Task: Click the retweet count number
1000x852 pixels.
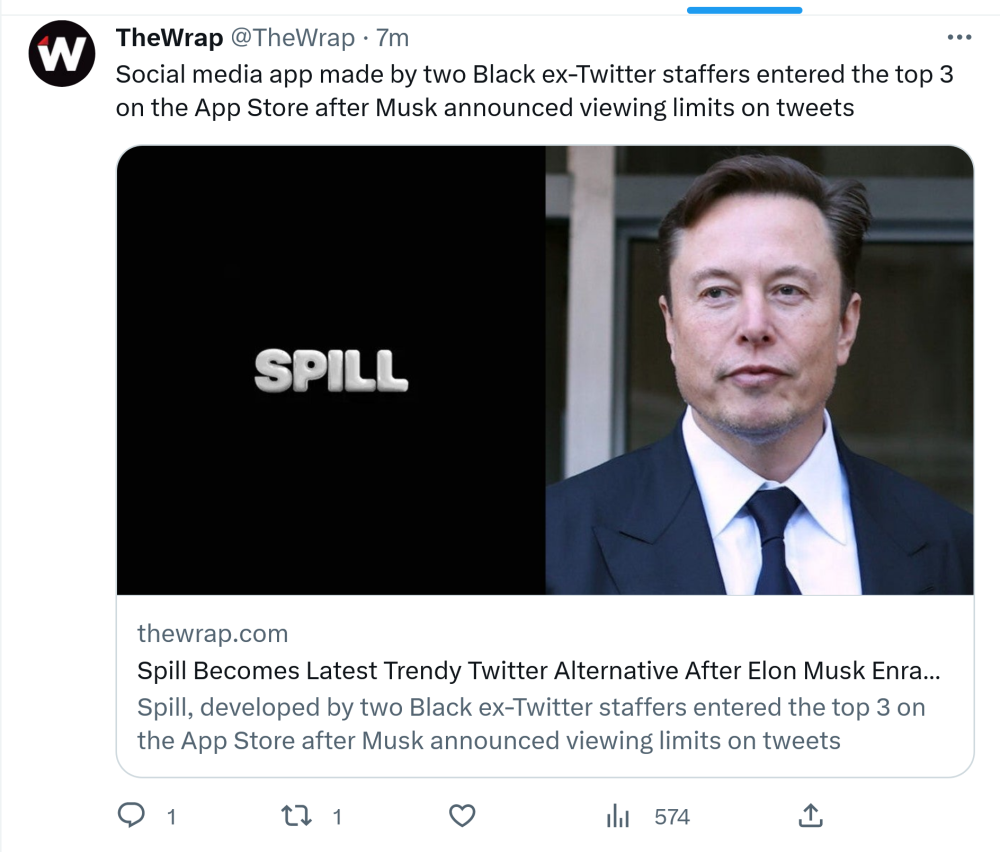Action: [337, 817]
